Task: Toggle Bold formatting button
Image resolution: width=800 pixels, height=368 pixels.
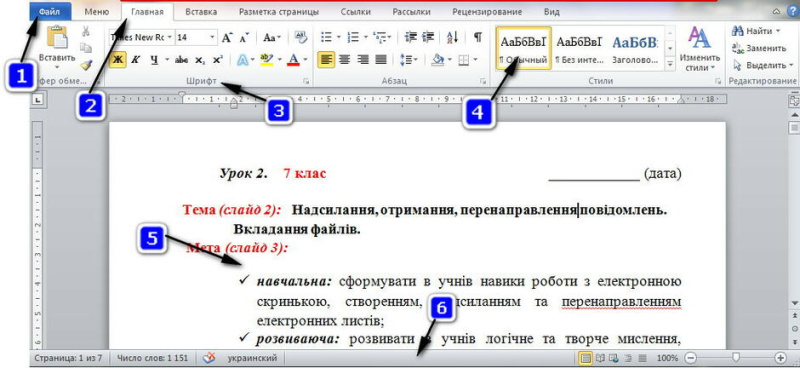Action: pos(118,60)
